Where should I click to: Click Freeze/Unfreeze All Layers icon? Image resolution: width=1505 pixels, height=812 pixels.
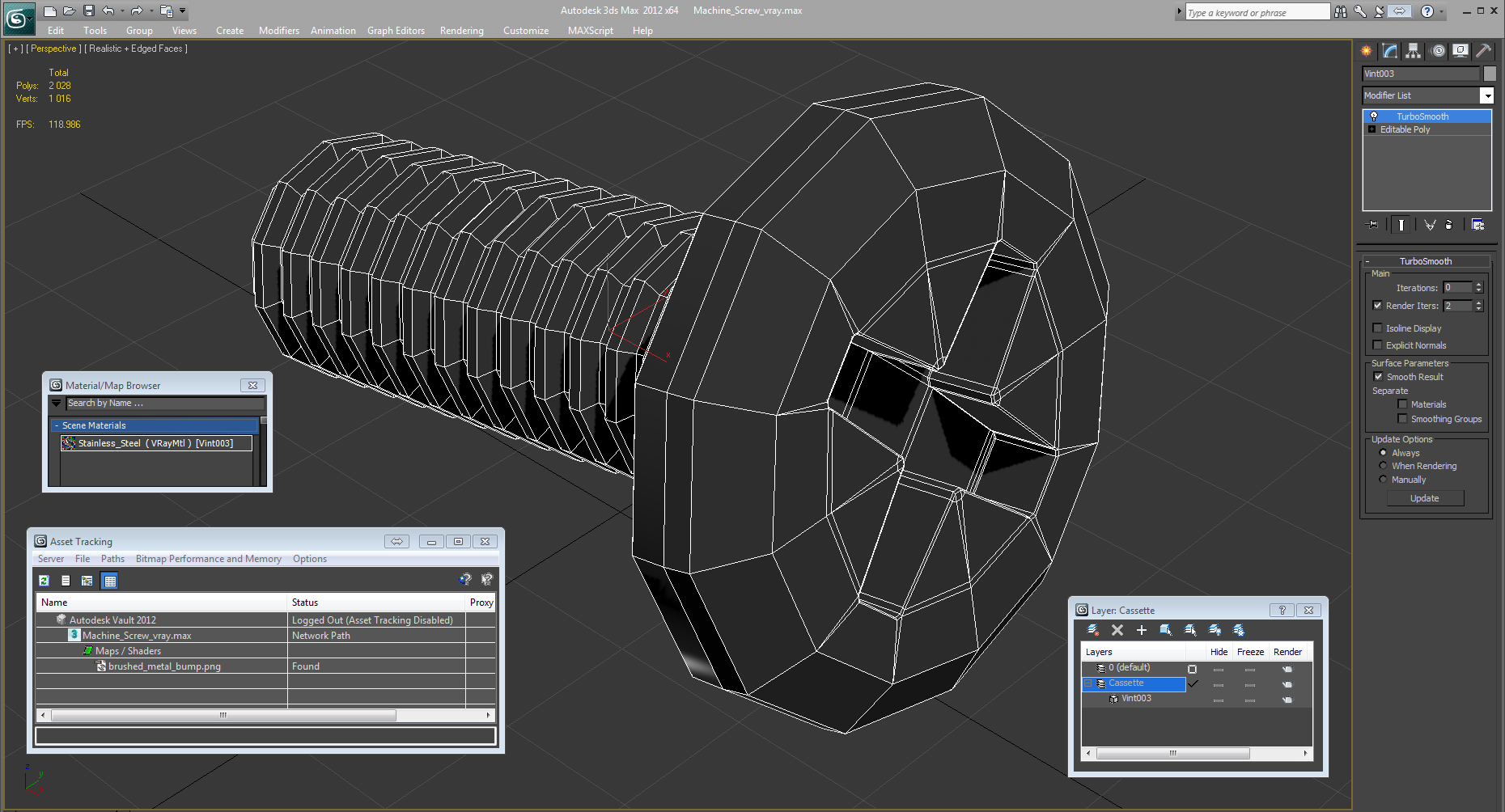pyautogui.click(x=1239, y=630)
